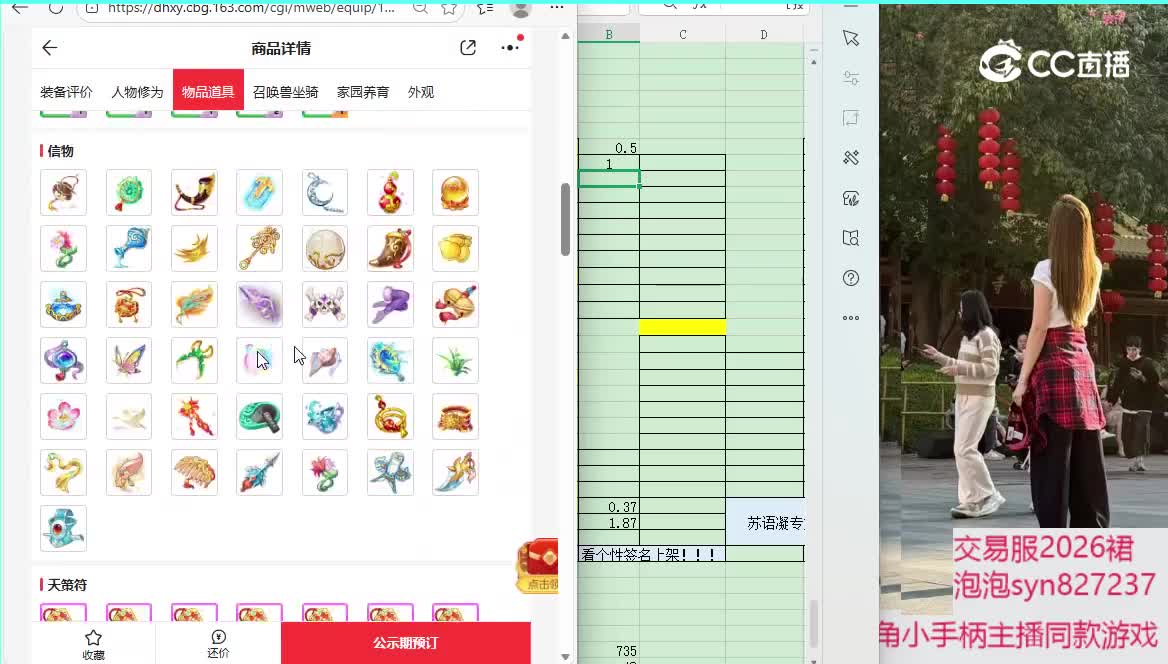Select the ornate golden key token
The height and width of the screenshot is (664, 1168).
pos(259,249)
